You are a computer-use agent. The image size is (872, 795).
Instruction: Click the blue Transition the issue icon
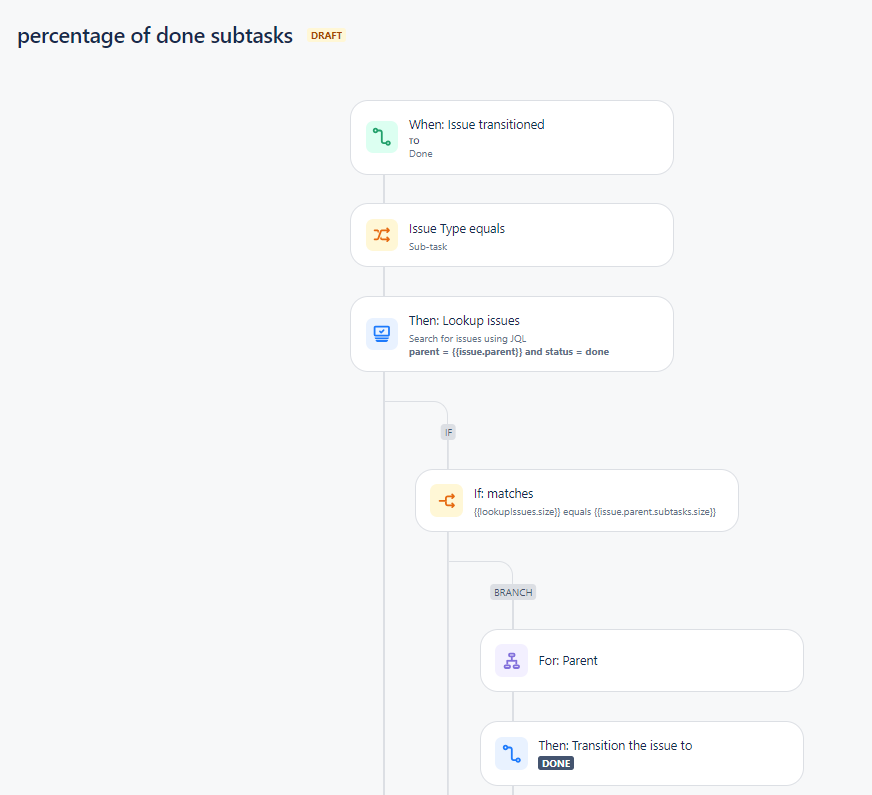pyautogui.click(x=512, y=753)
